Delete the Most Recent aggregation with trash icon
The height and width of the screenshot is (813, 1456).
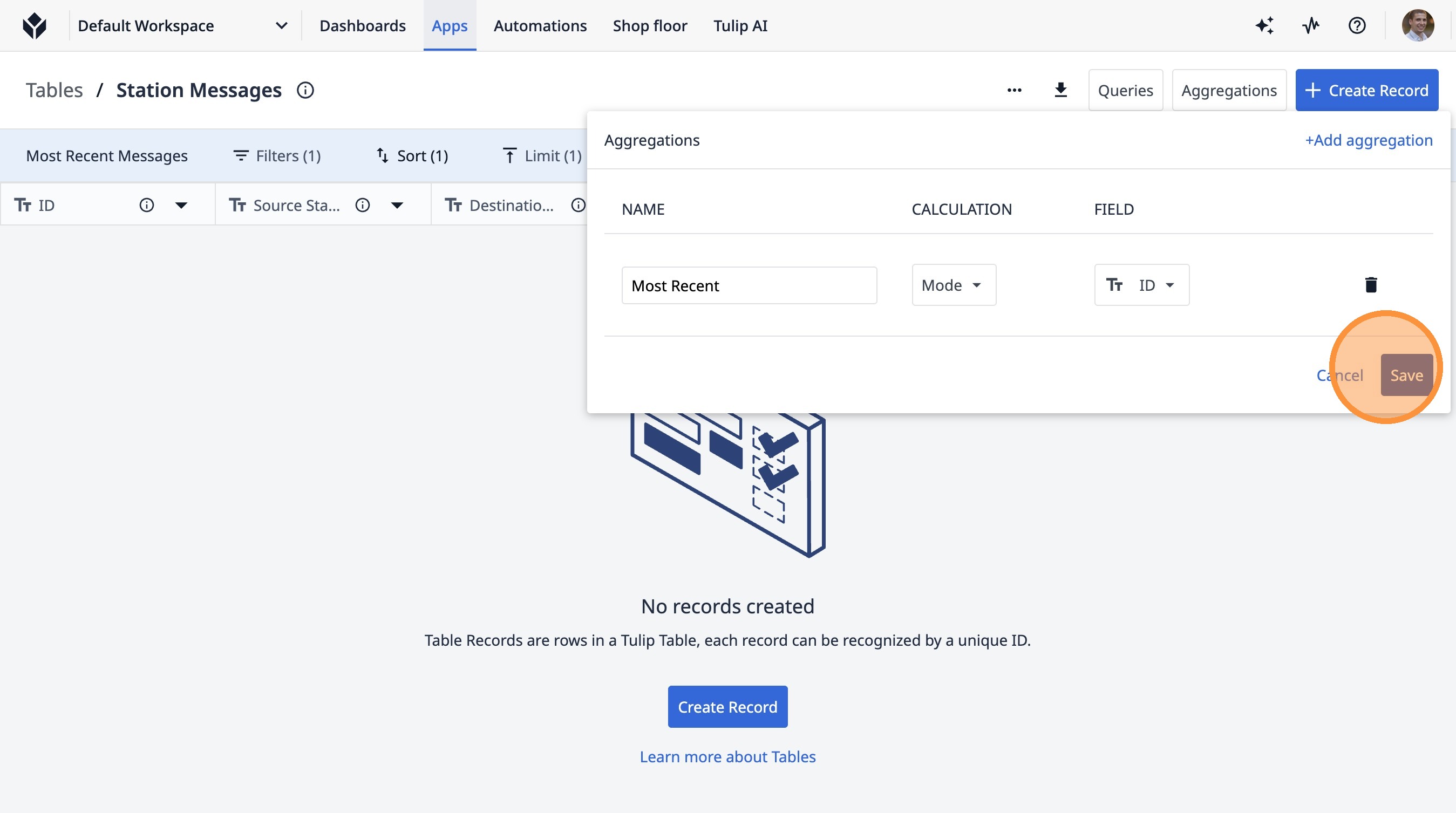pyautogui.click(x=1371, y=285)
